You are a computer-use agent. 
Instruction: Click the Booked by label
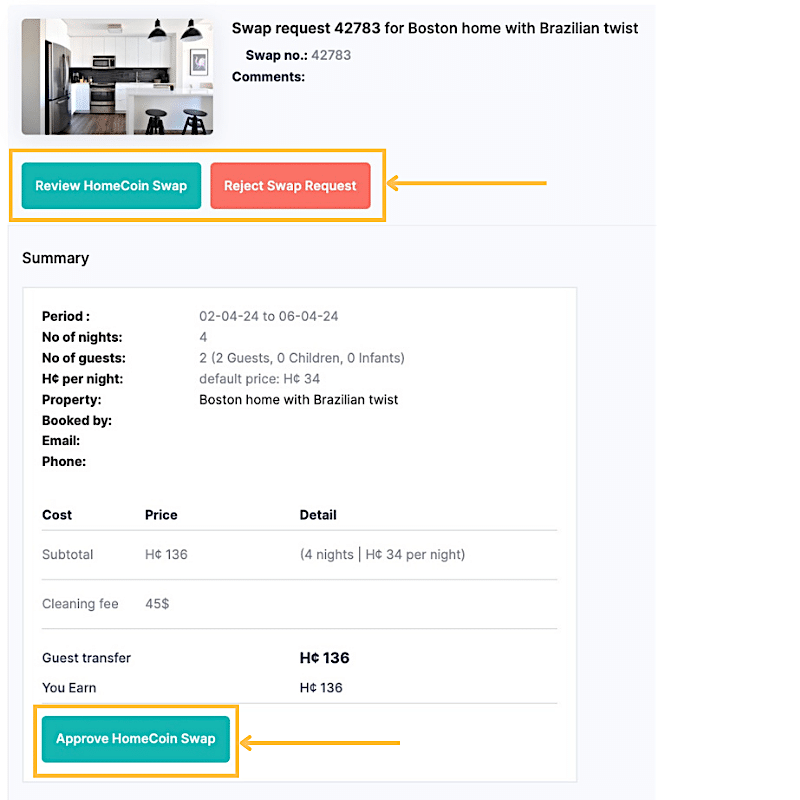click(x=77, y=421)
